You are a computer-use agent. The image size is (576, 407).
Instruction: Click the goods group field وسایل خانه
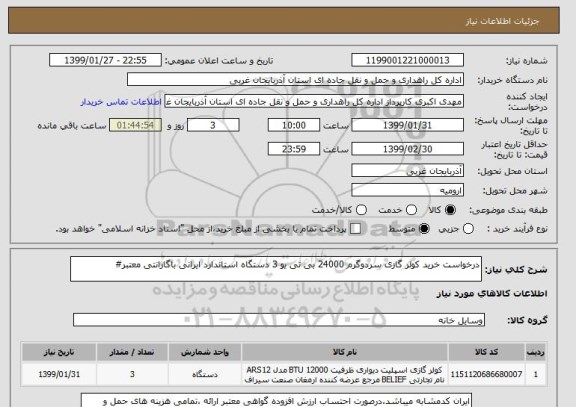coord(279,320)
